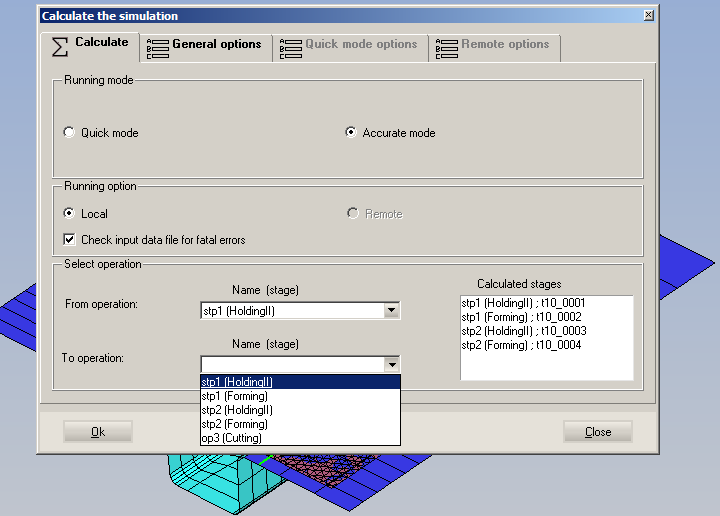Switch to the General options tab

(205, 45)
